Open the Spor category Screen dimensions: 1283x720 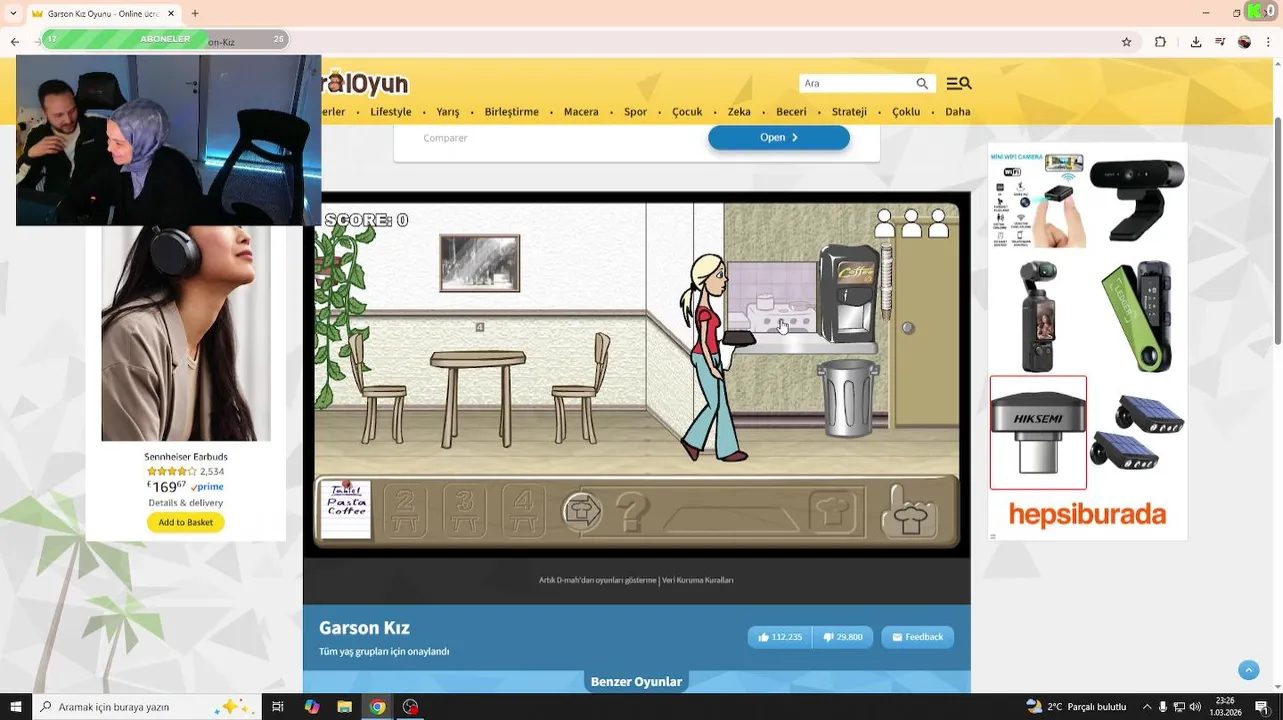(635, 112)
